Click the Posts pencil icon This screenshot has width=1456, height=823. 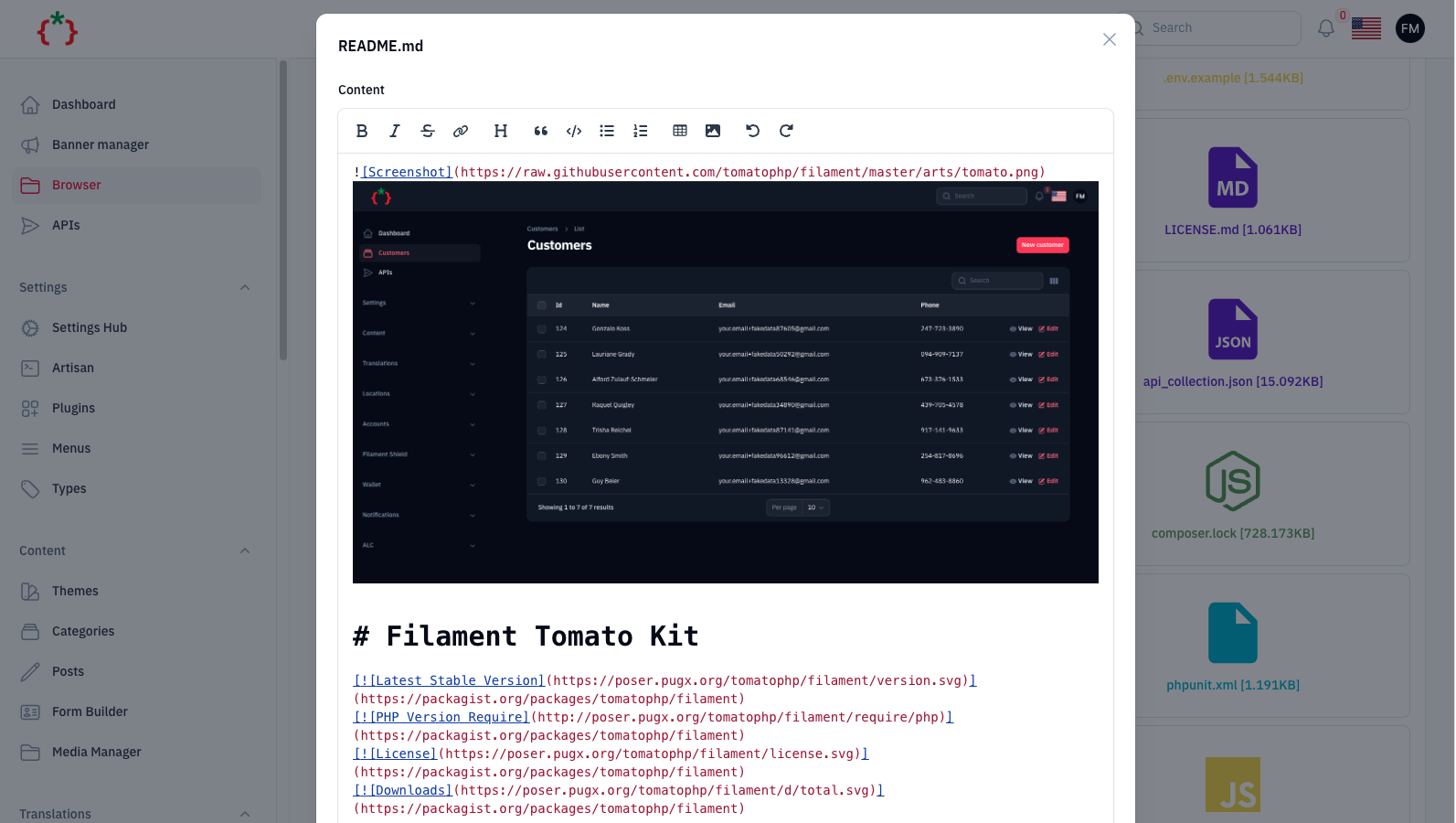(30, 671)
